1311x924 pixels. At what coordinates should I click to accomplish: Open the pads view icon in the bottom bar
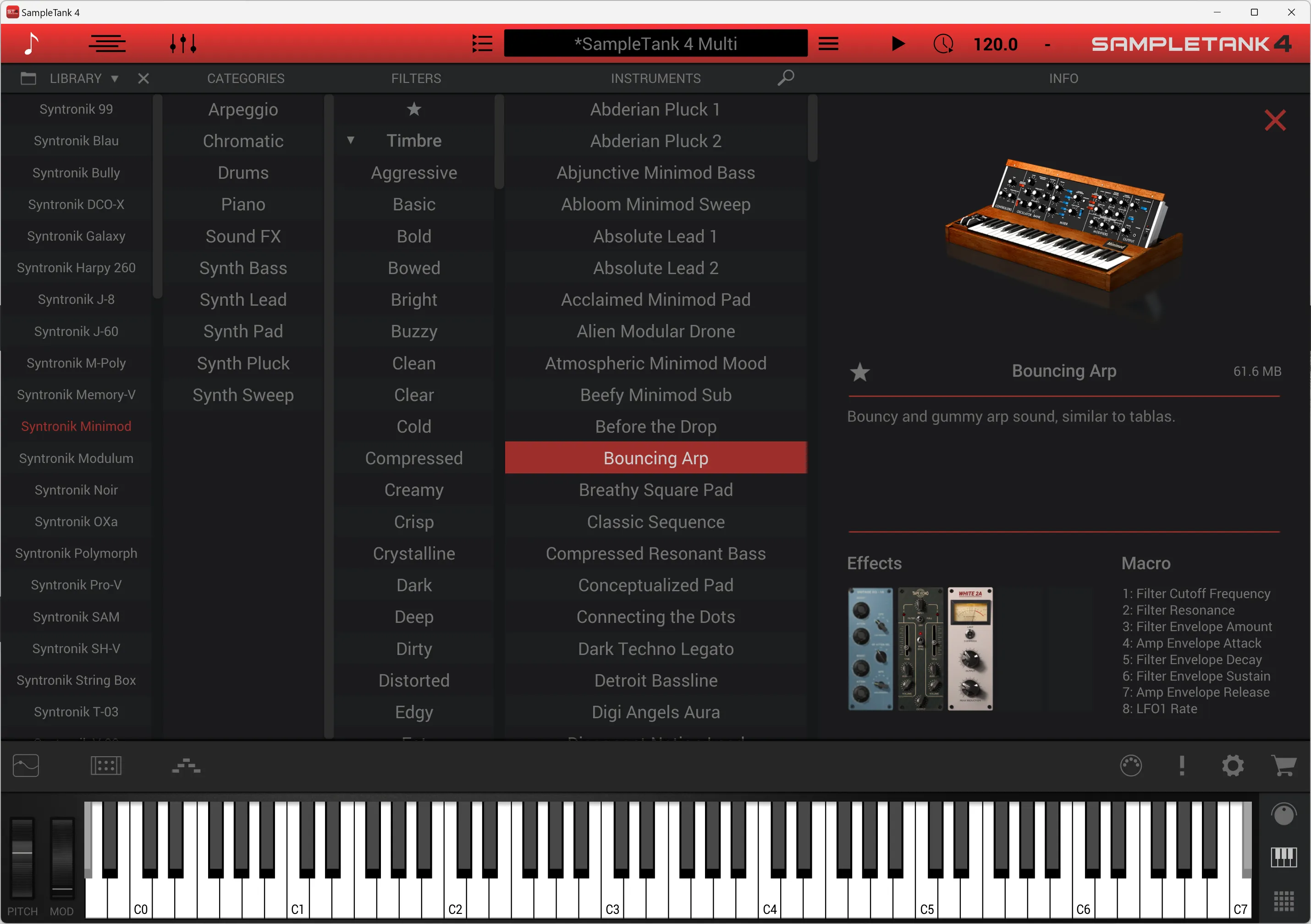(x=105, y=765)
